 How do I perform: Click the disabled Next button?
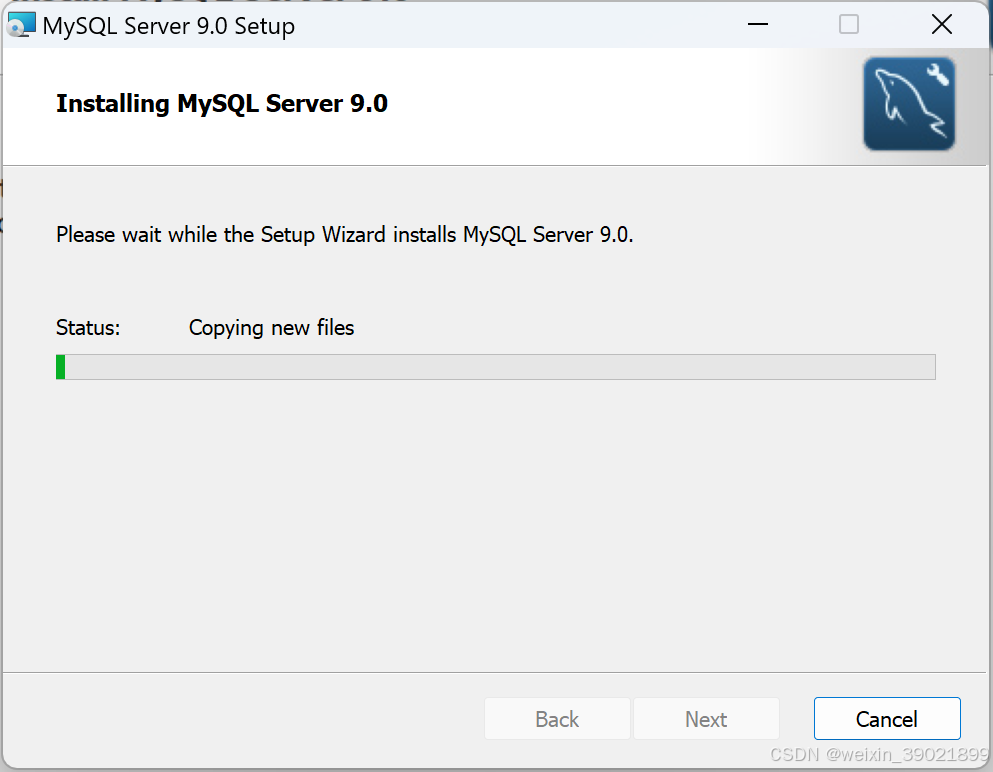[706, 718]
